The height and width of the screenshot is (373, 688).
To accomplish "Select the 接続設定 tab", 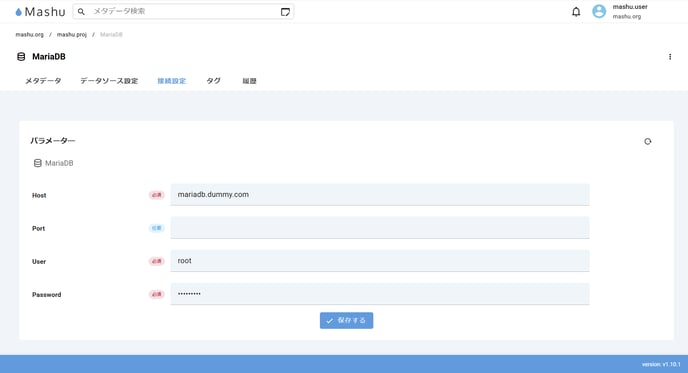I will pyautogui.click(x=172, y=81).
